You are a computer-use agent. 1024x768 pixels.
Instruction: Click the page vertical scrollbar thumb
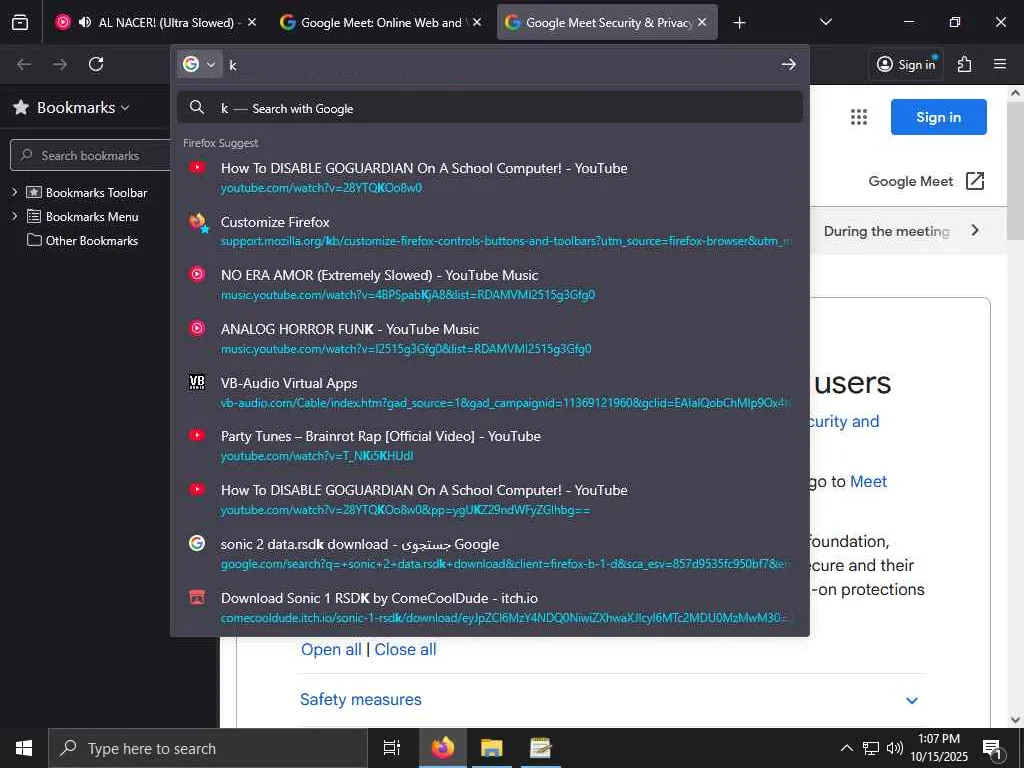(1015, 170)
